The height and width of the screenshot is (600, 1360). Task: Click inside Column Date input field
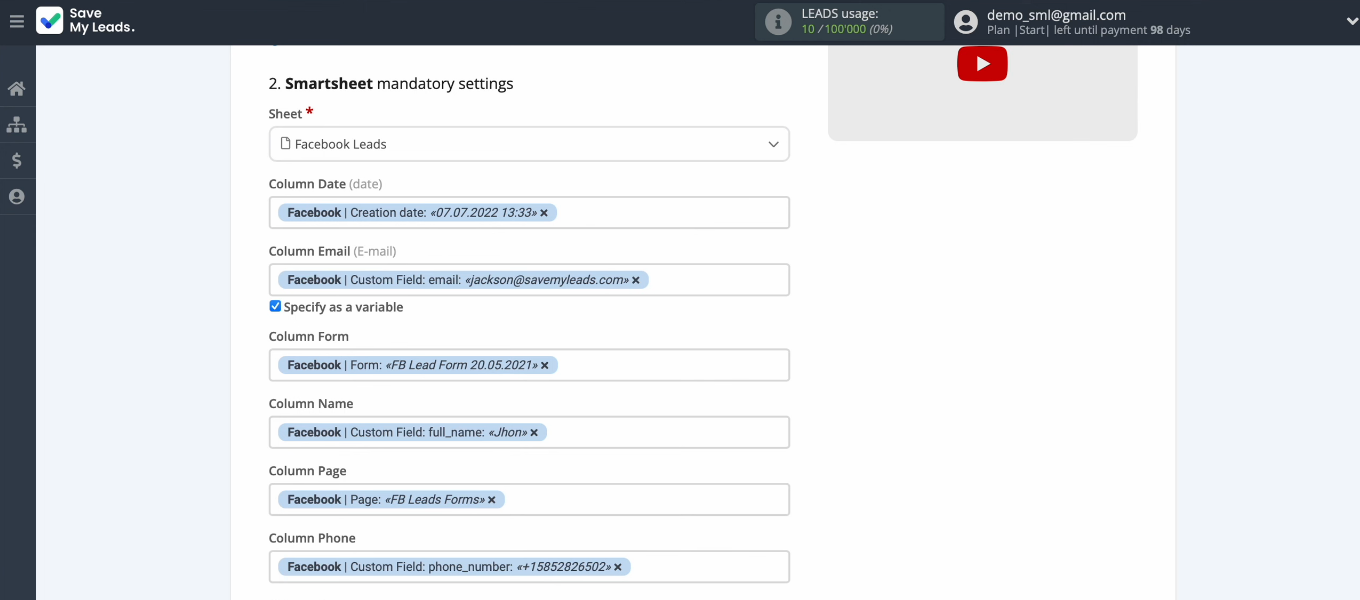tap(529, 212)
